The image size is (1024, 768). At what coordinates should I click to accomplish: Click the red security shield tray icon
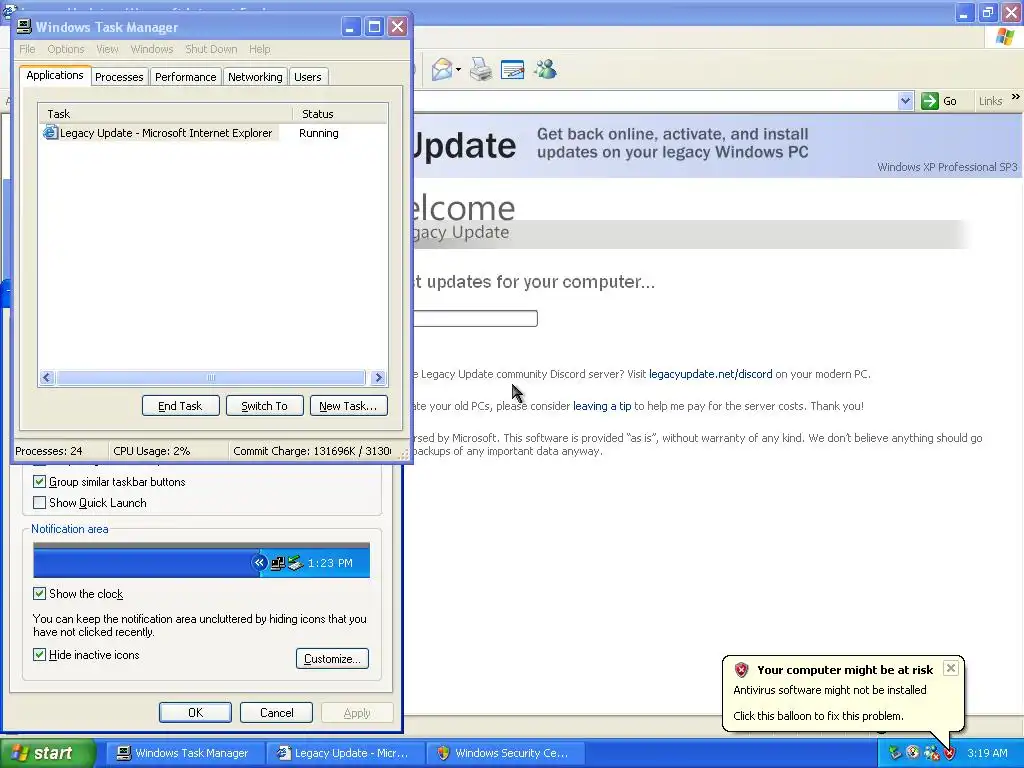pyautogui.click(x=950, y=753)
